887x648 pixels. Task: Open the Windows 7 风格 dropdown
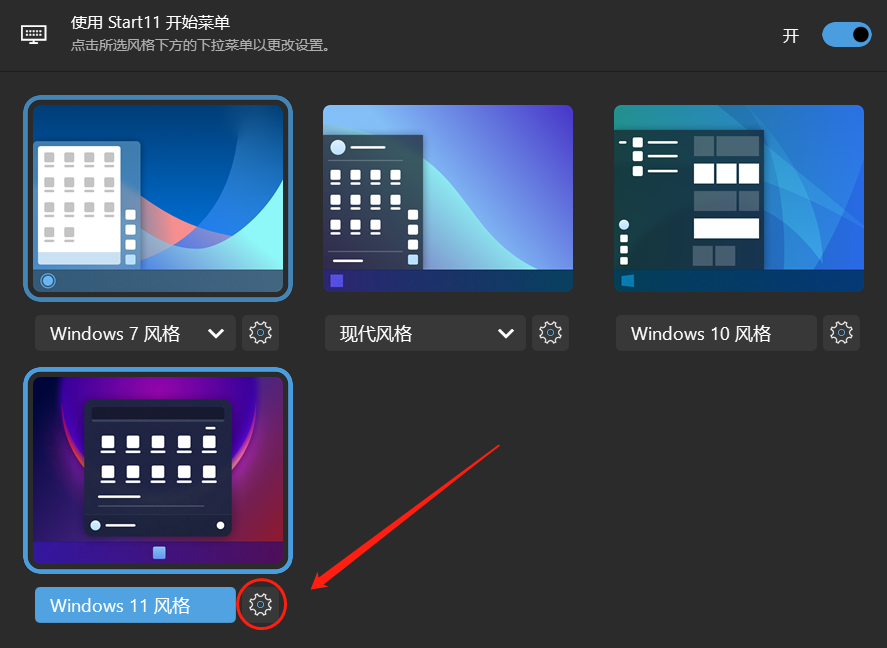point(135,333)
